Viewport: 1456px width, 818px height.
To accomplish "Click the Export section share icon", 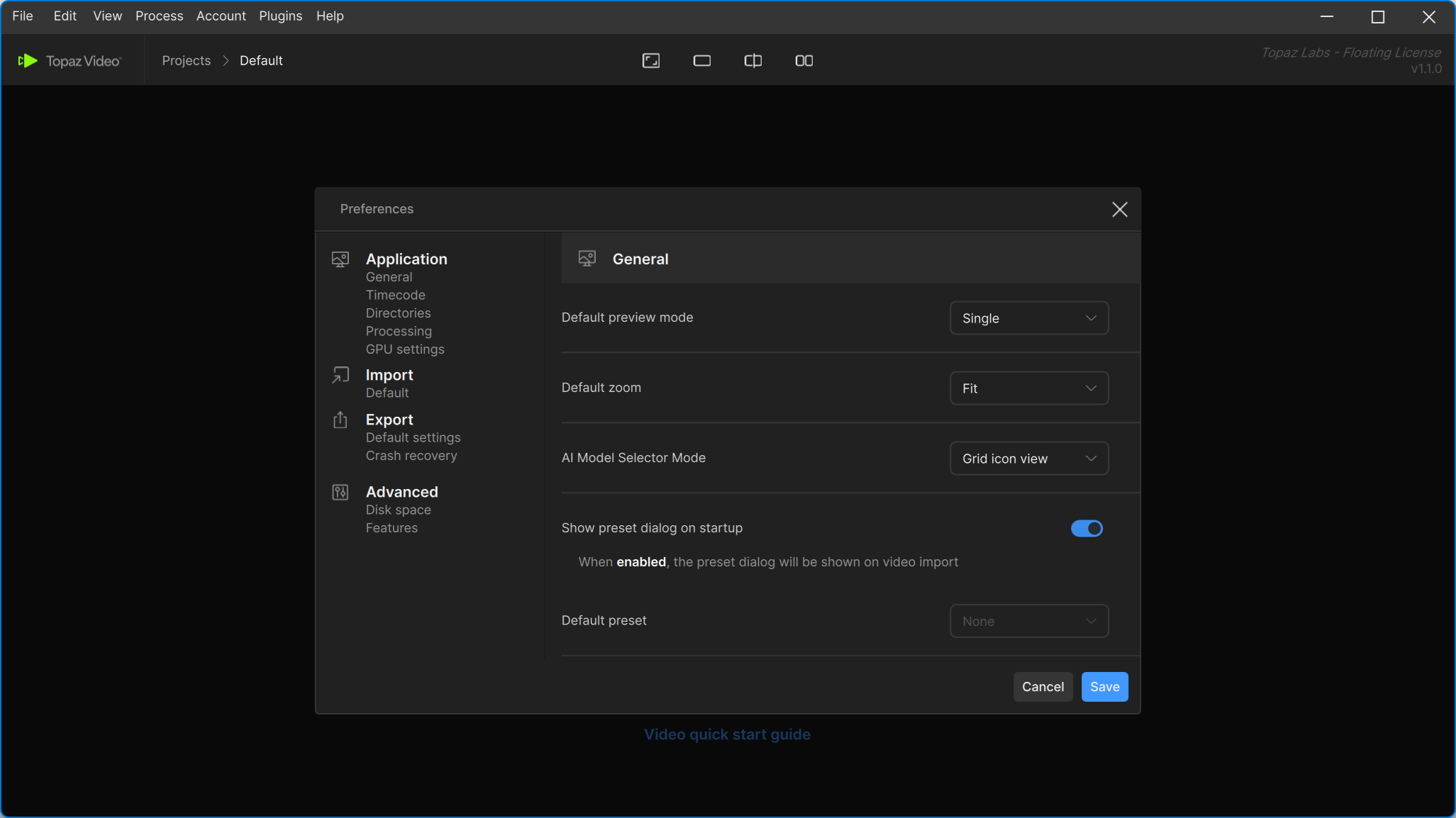I will coord(340,420).
